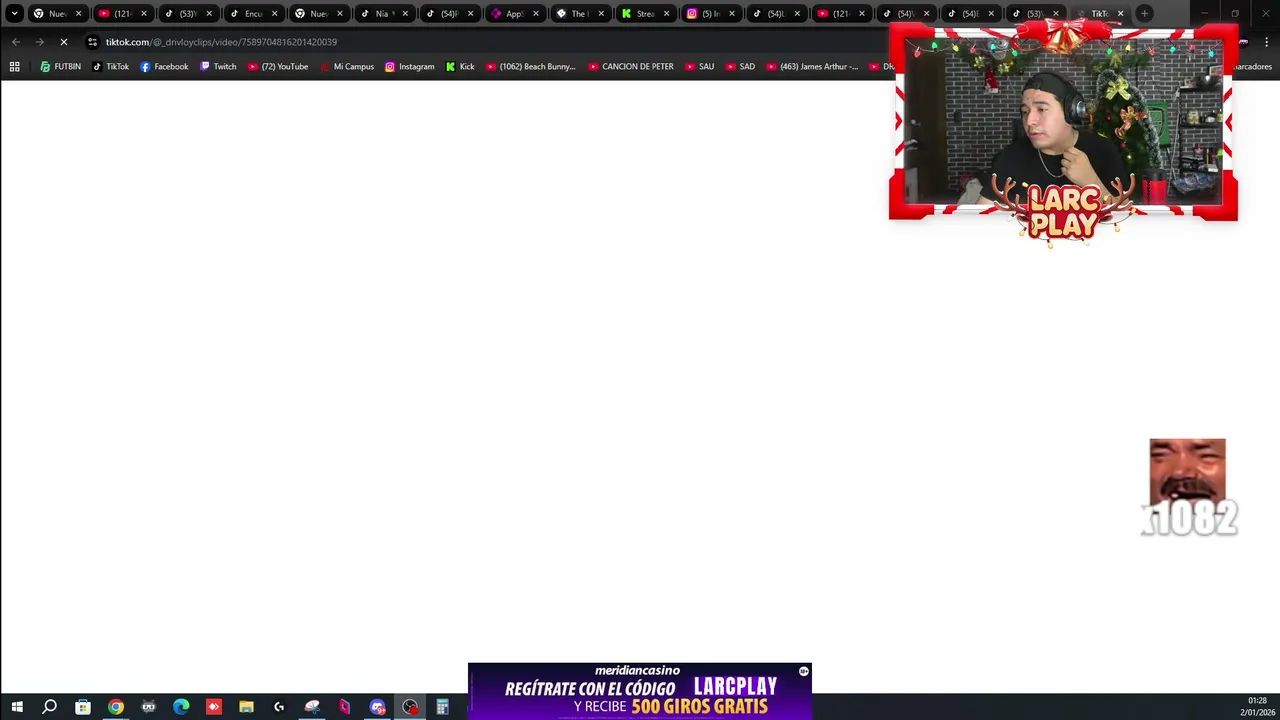Open the Discord taskbar icon
This screenshot has height=720, width=1280.
[377, 707]
